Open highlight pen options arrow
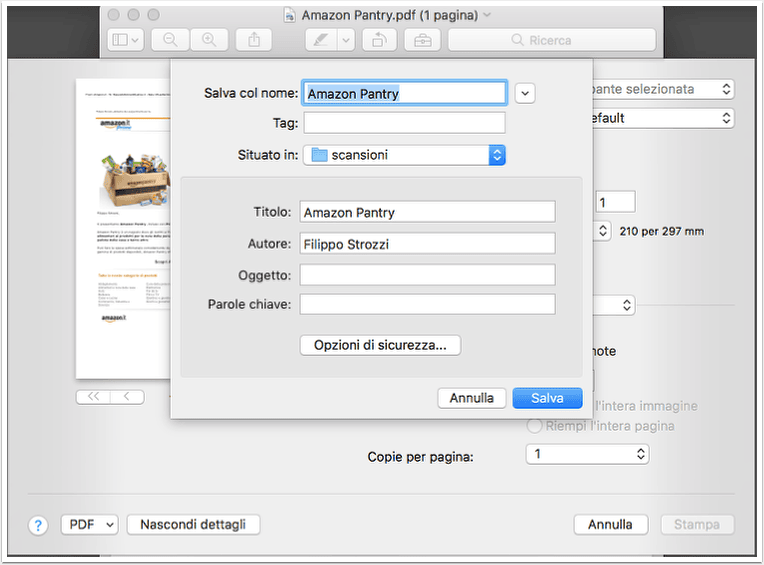 [x=345, y=40]
